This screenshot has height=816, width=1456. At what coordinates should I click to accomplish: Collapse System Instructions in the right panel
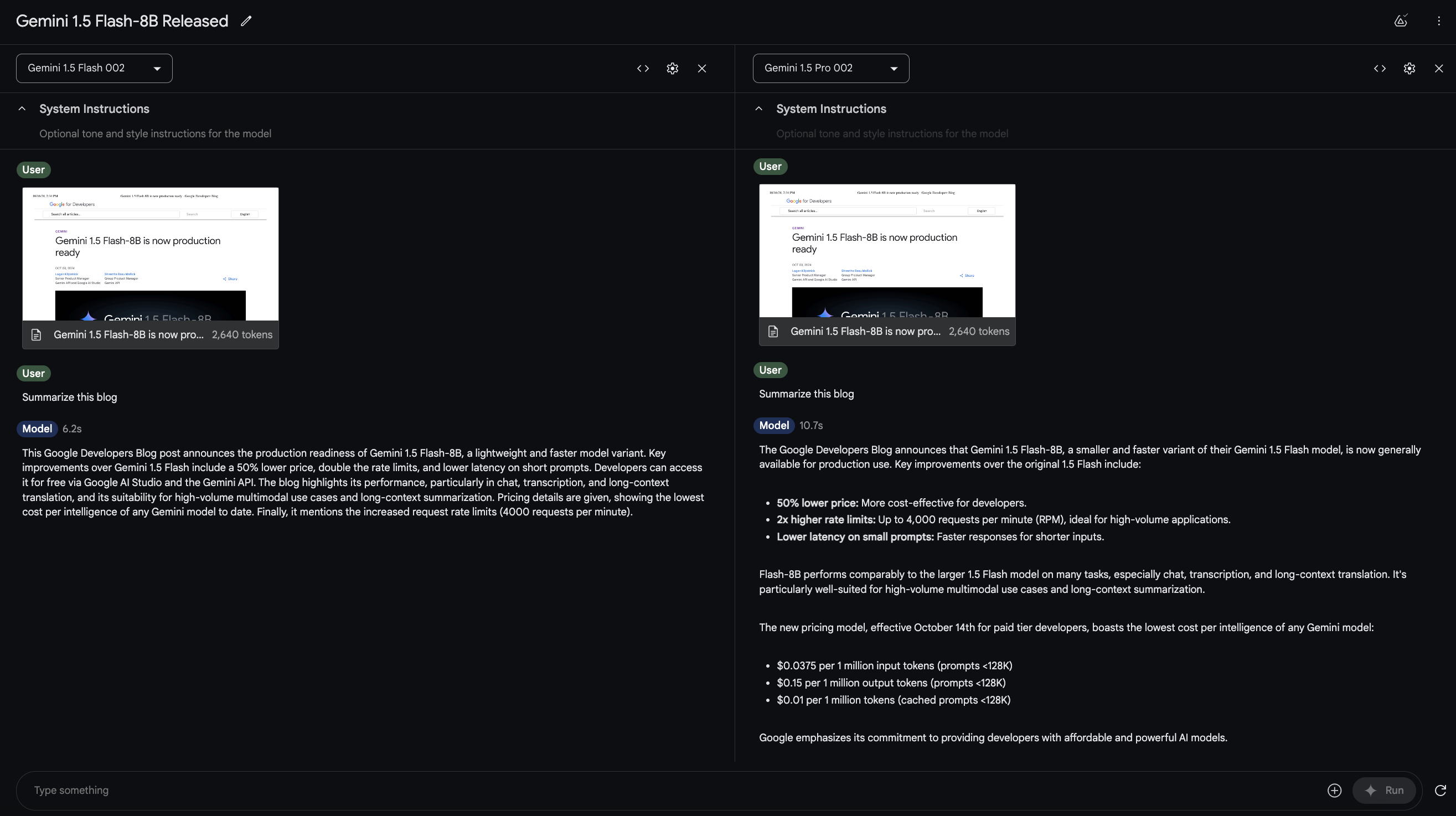[759, 109]
